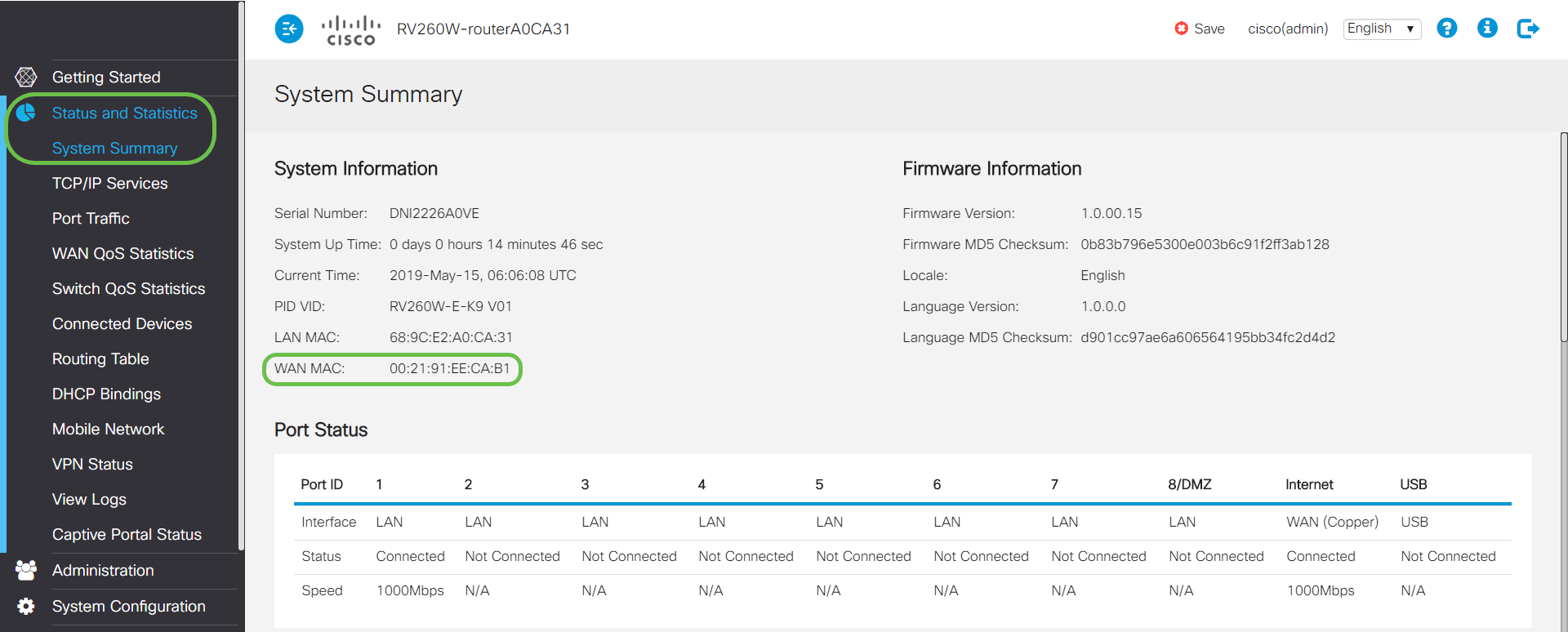Click the sidebar collapse toggle icon

[x=289, y=29]
